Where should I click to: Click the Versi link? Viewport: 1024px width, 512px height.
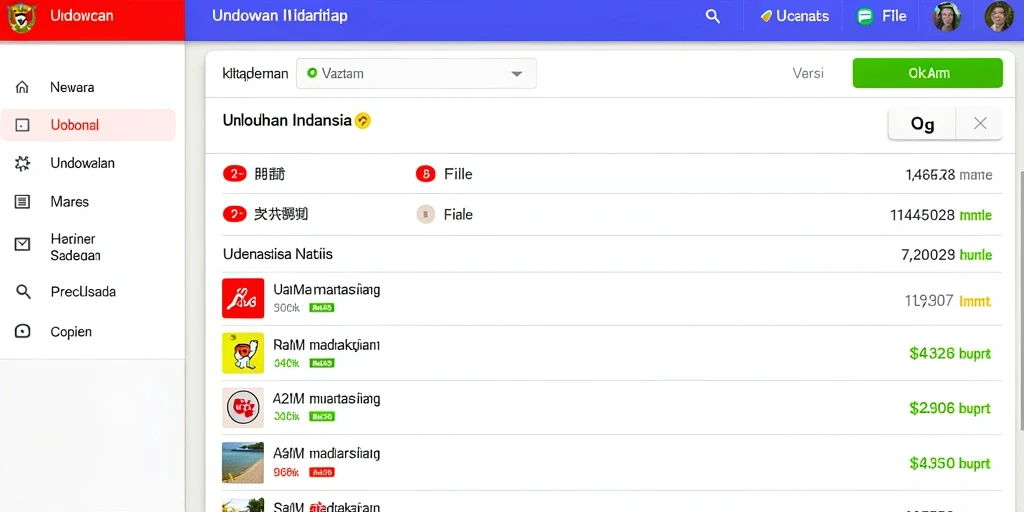tap(808, 73)
